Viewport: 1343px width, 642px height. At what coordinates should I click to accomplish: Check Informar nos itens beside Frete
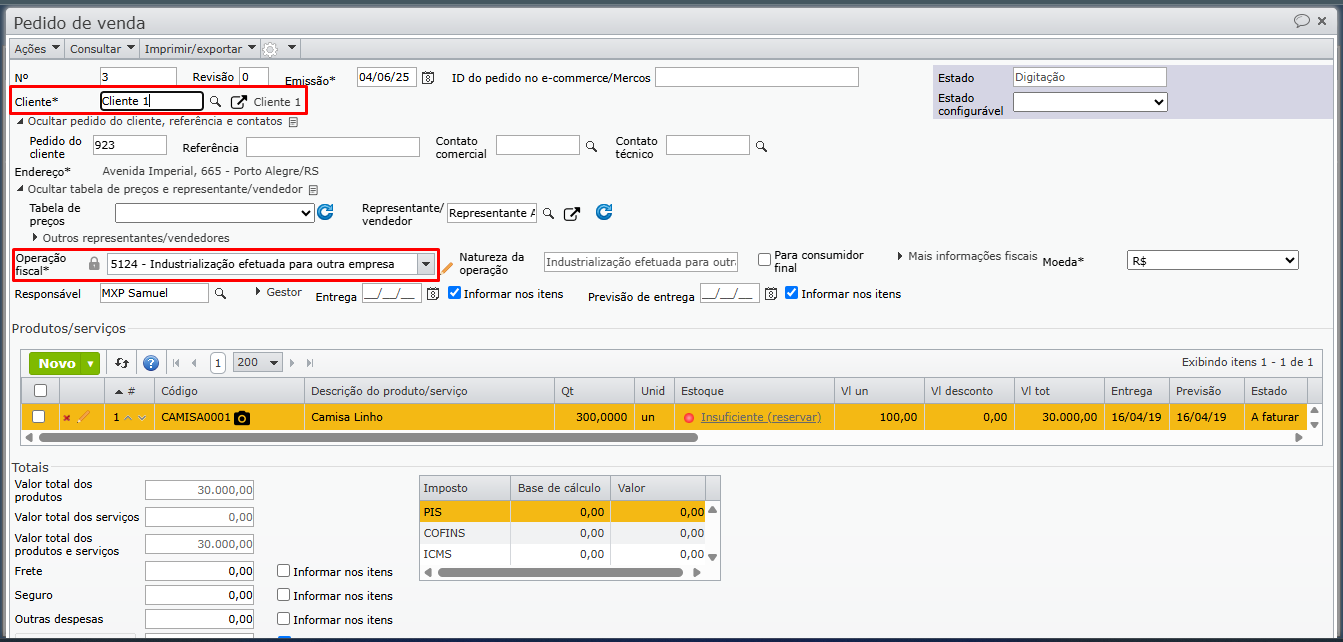point(284,571)
